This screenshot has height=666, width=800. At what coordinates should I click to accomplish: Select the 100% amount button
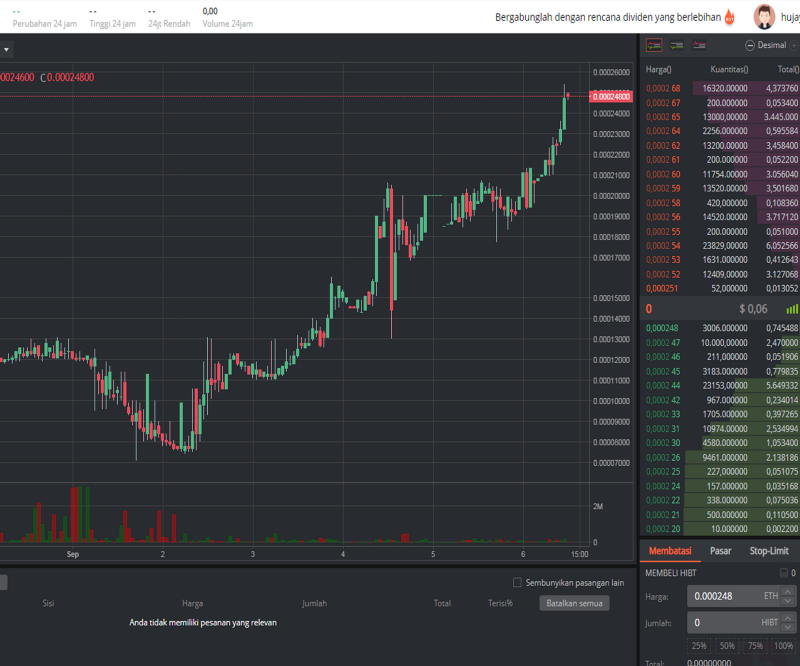pos(783,646)
